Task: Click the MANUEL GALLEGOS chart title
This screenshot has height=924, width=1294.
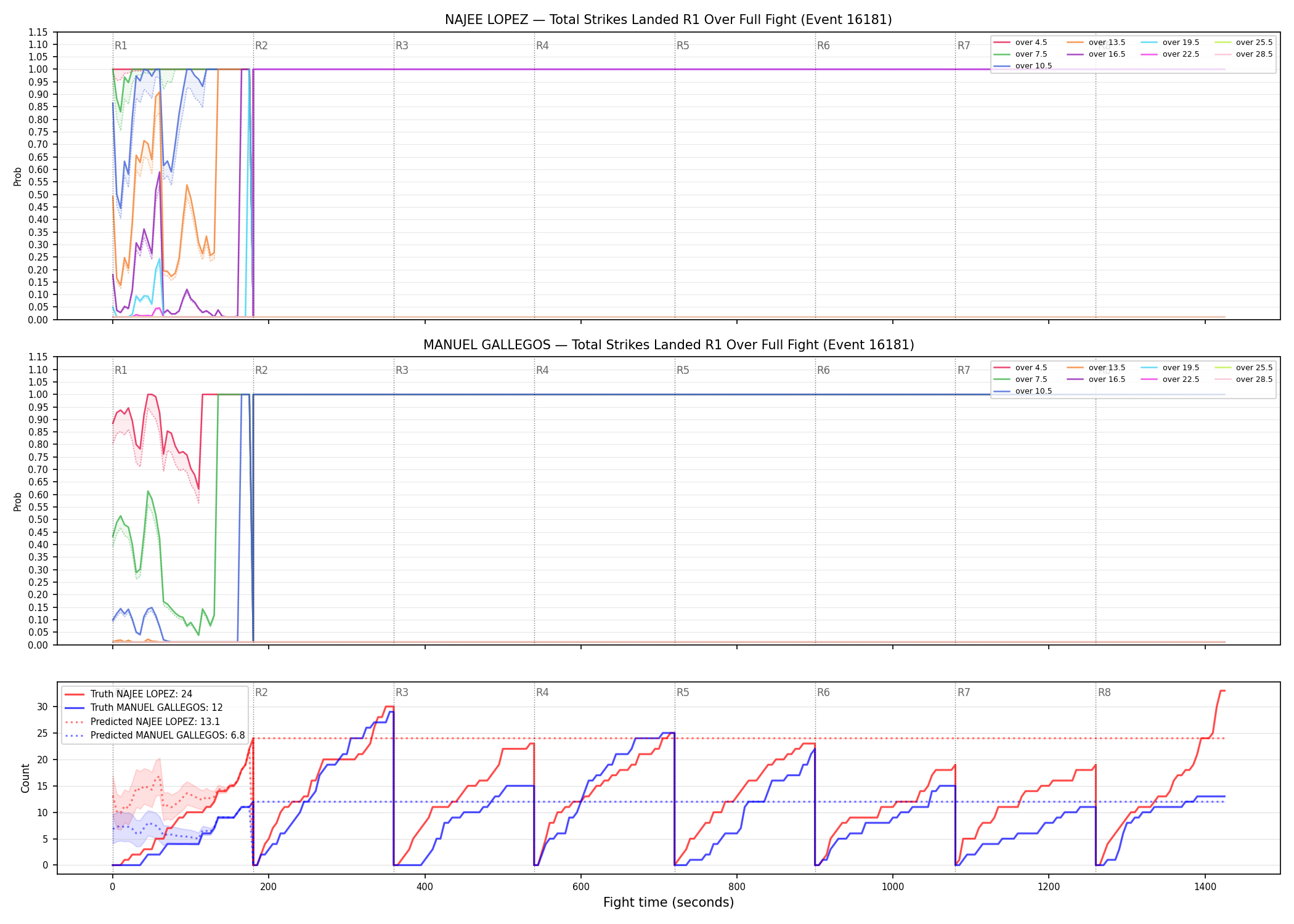Action: (669, 345)
